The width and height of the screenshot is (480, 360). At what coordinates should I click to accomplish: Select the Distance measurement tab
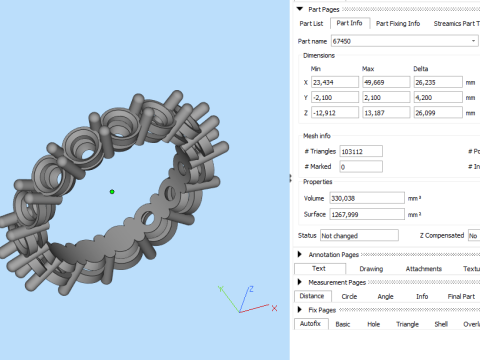tap(312, 296)
